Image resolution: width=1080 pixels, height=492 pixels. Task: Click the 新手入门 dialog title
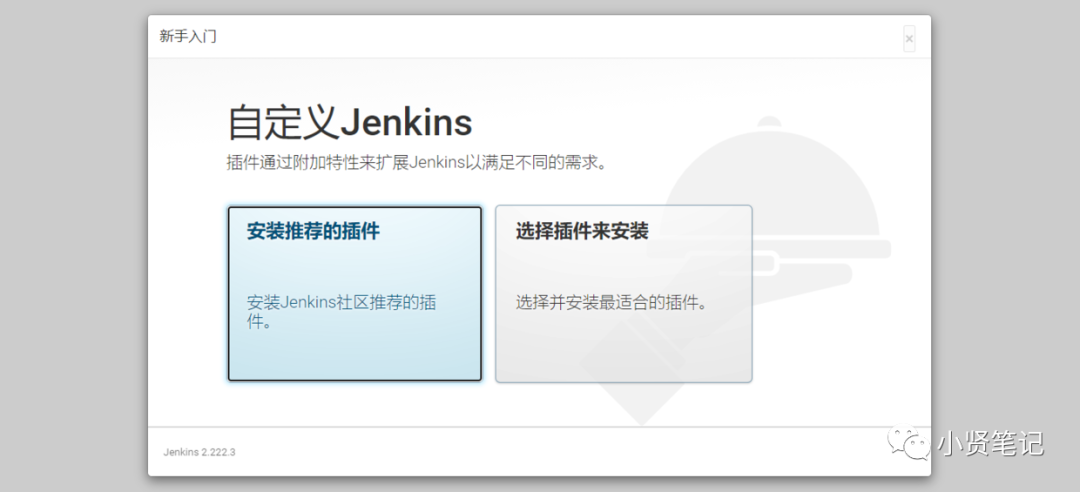188,37
